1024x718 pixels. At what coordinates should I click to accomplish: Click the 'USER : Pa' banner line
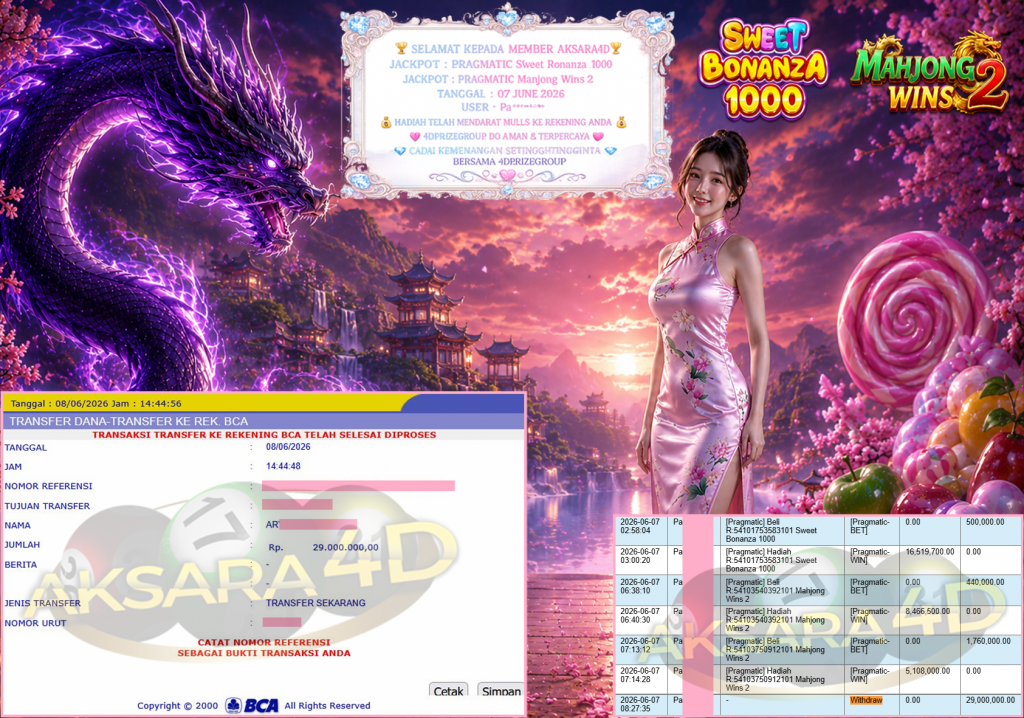(x=503, y=107)
